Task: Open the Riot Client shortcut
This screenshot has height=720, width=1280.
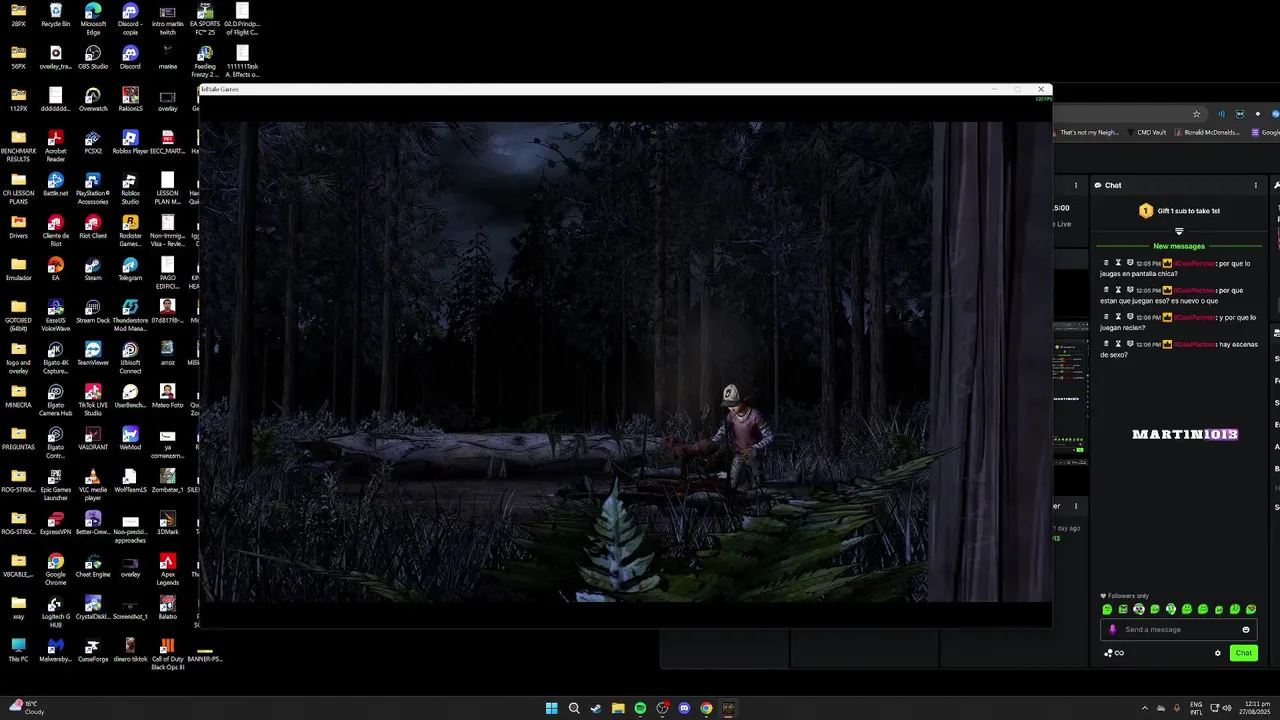Action: [x=93, y=225]
